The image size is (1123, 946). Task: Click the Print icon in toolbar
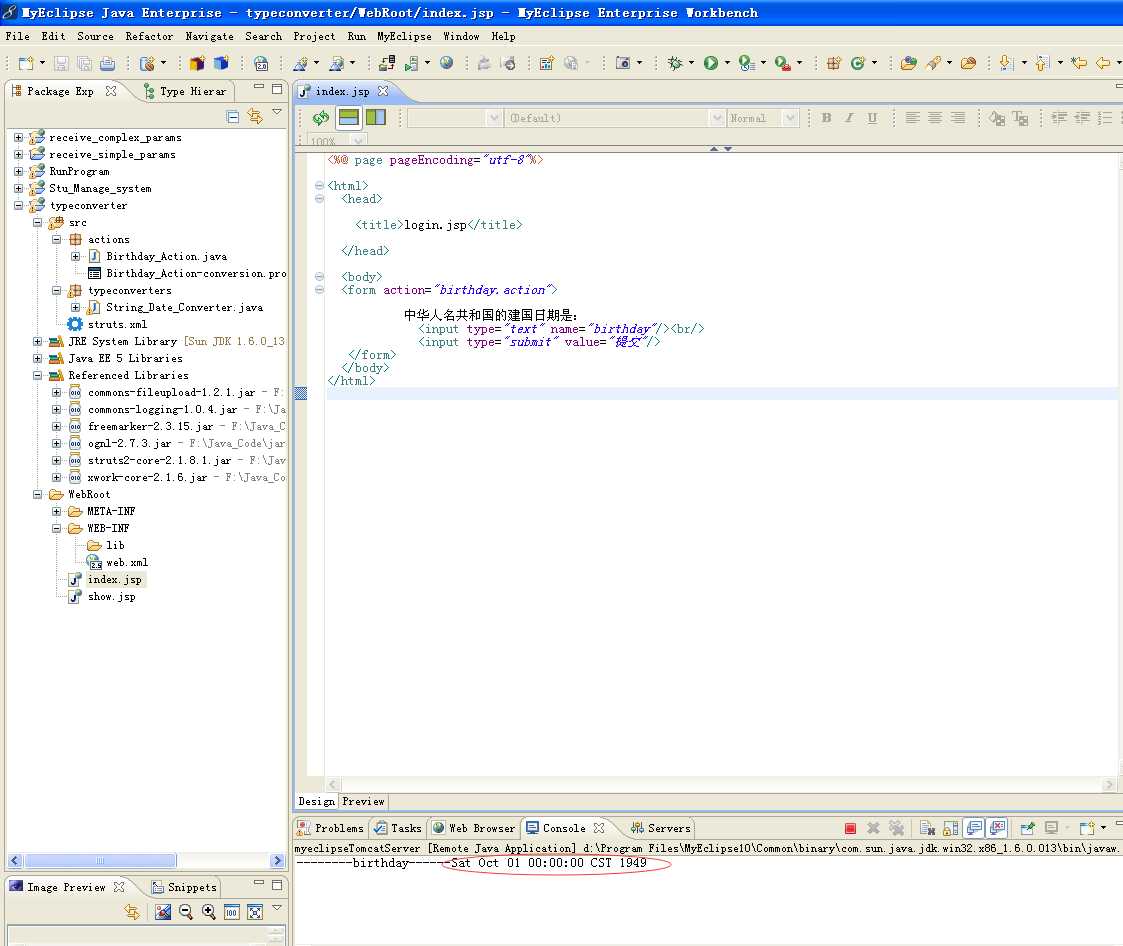point(107,64)
